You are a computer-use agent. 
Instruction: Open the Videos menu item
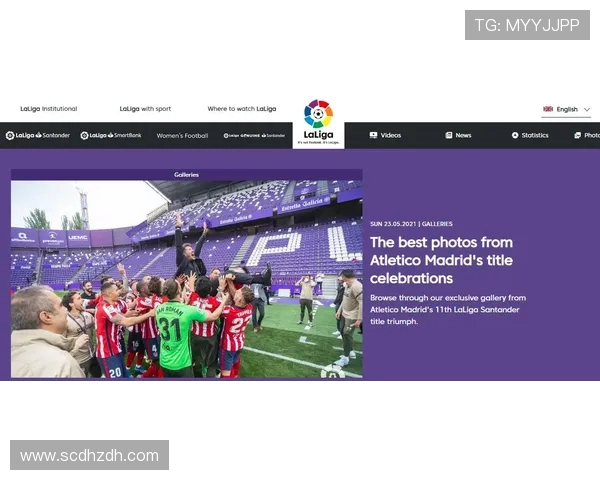pyautogui.click(x=385, y=135)
